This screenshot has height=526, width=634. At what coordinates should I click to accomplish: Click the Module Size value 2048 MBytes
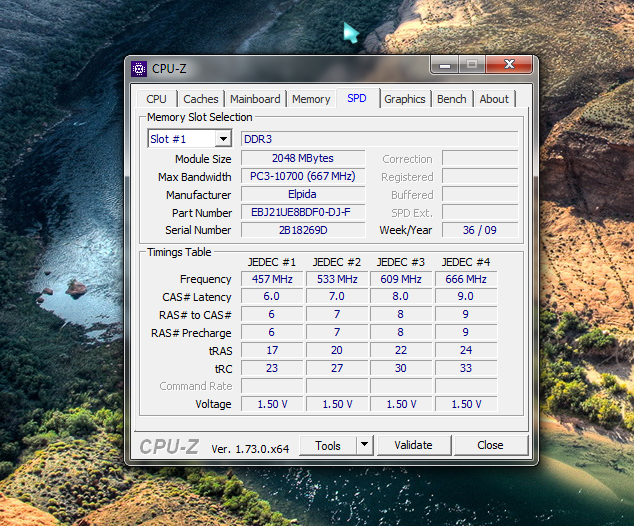(x=303, y=158)
